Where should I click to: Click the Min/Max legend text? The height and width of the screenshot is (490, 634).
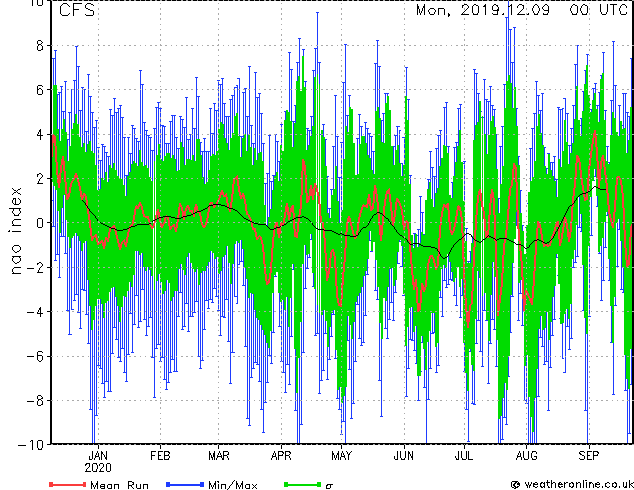click(233, 485)
